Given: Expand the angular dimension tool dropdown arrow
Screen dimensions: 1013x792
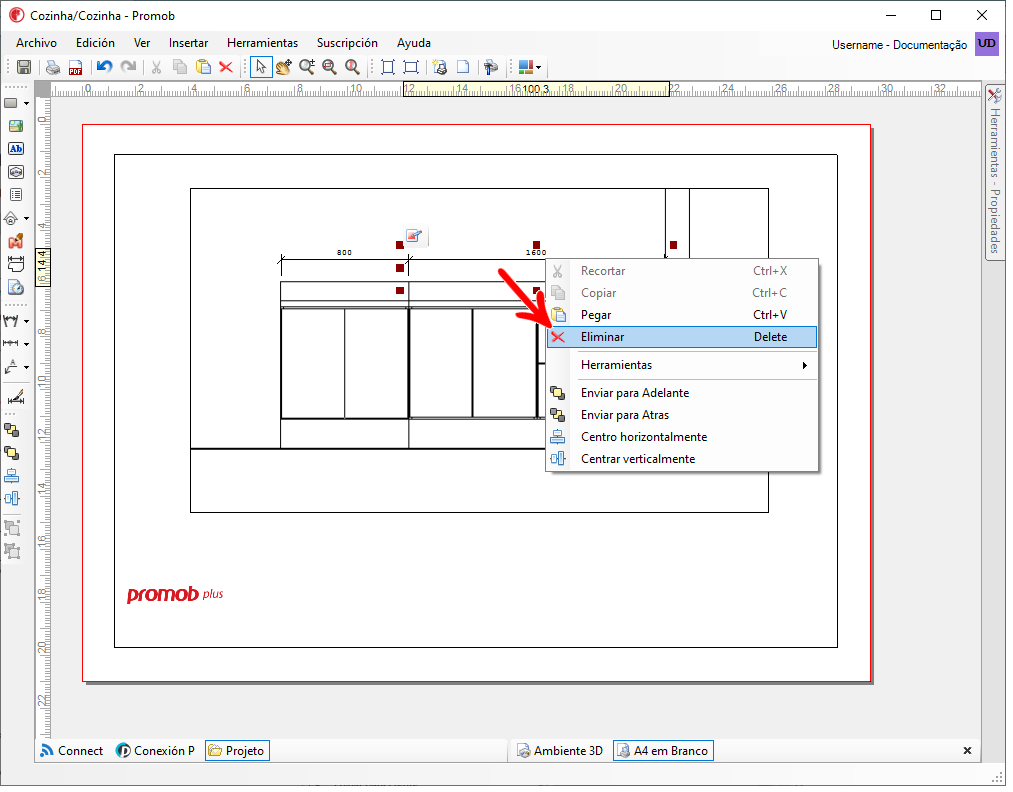Looking at the screenshot, I should pos(26,321).
